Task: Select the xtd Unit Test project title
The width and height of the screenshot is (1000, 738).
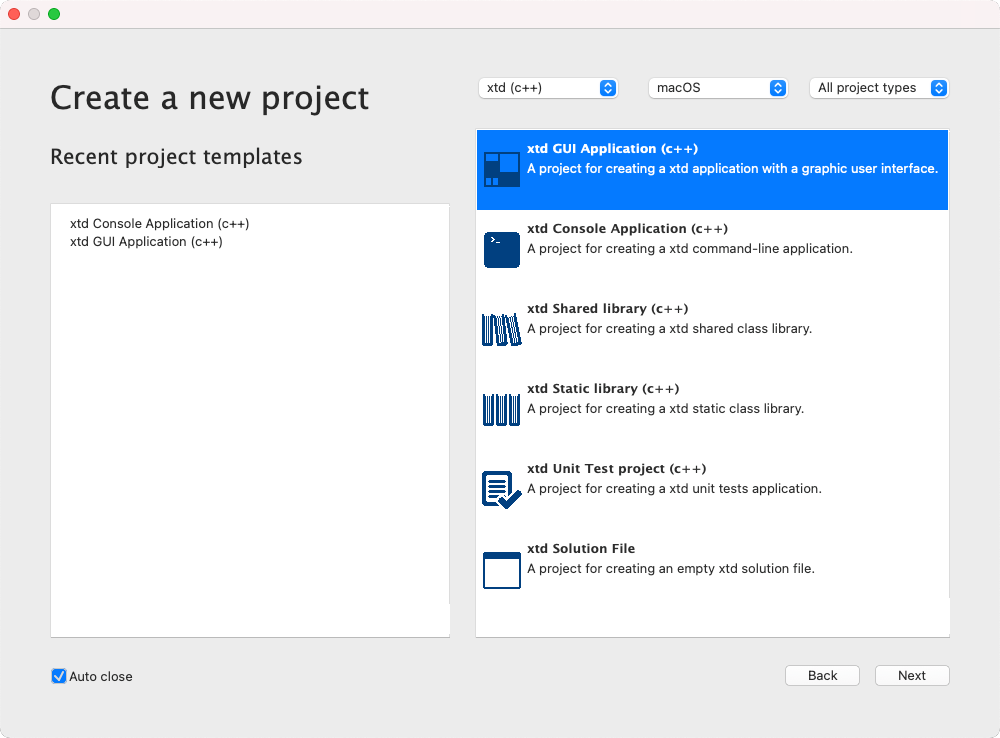Action: (616, 469)
